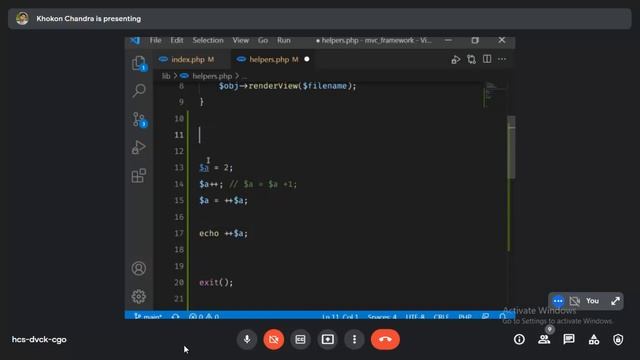640x360 pixels.
Task: Open the Selection menu
Action: point(208,40)
